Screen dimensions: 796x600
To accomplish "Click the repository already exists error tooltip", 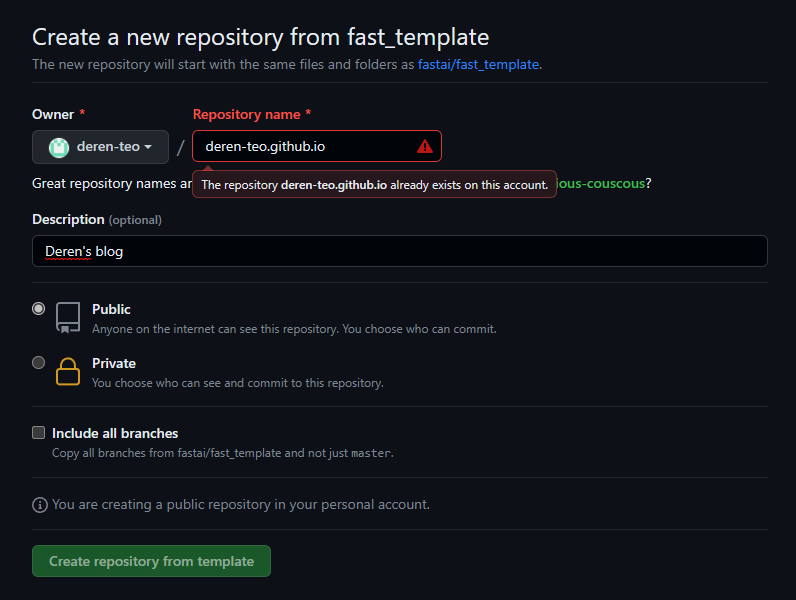I will click(375, 184).
